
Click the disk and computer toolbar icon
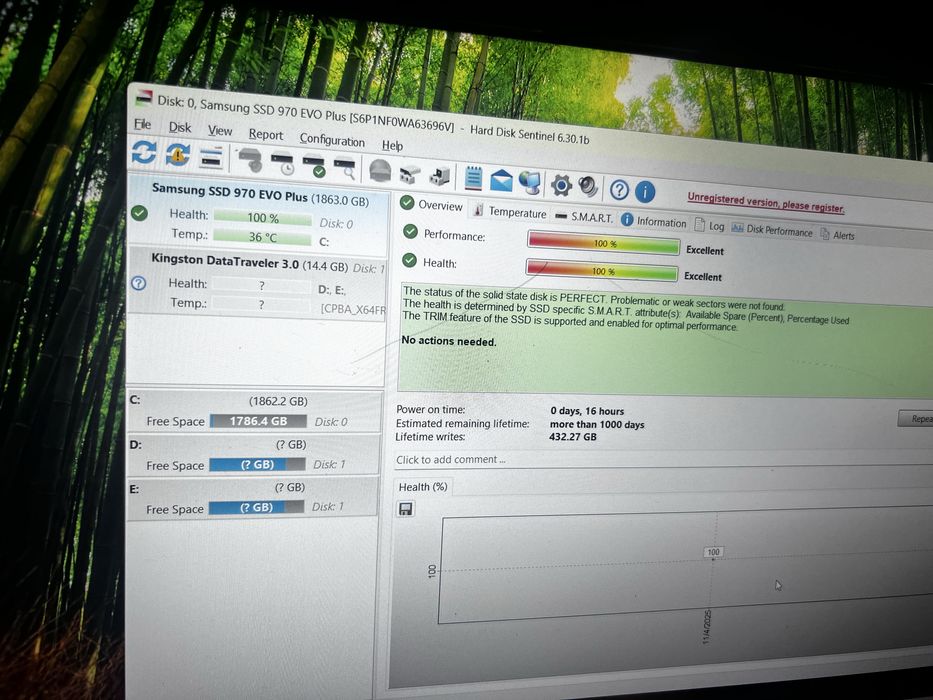(440, 176)
